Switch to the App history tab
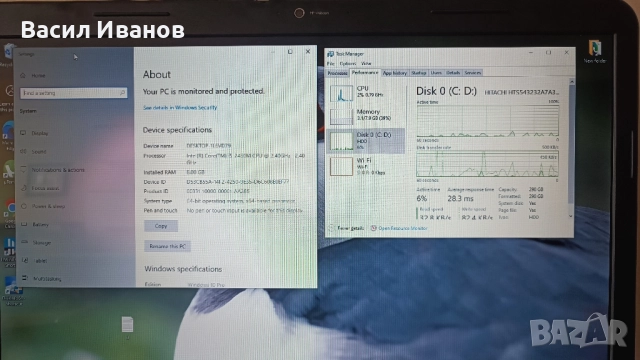The image size is (640, 360). [x=395, y=73]
